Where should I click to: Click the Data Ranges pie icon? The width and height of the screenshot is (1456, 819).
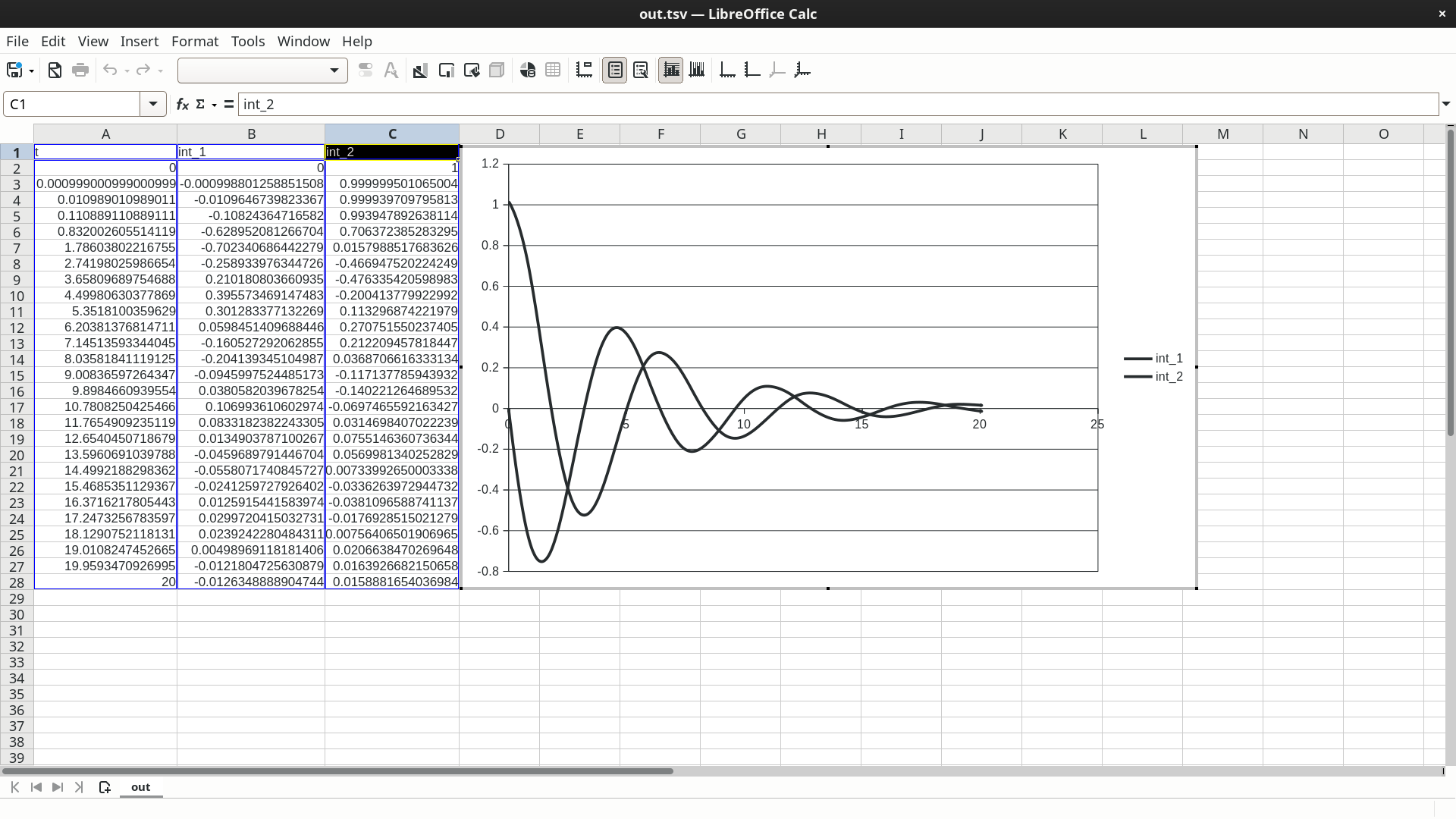(528, 71)
